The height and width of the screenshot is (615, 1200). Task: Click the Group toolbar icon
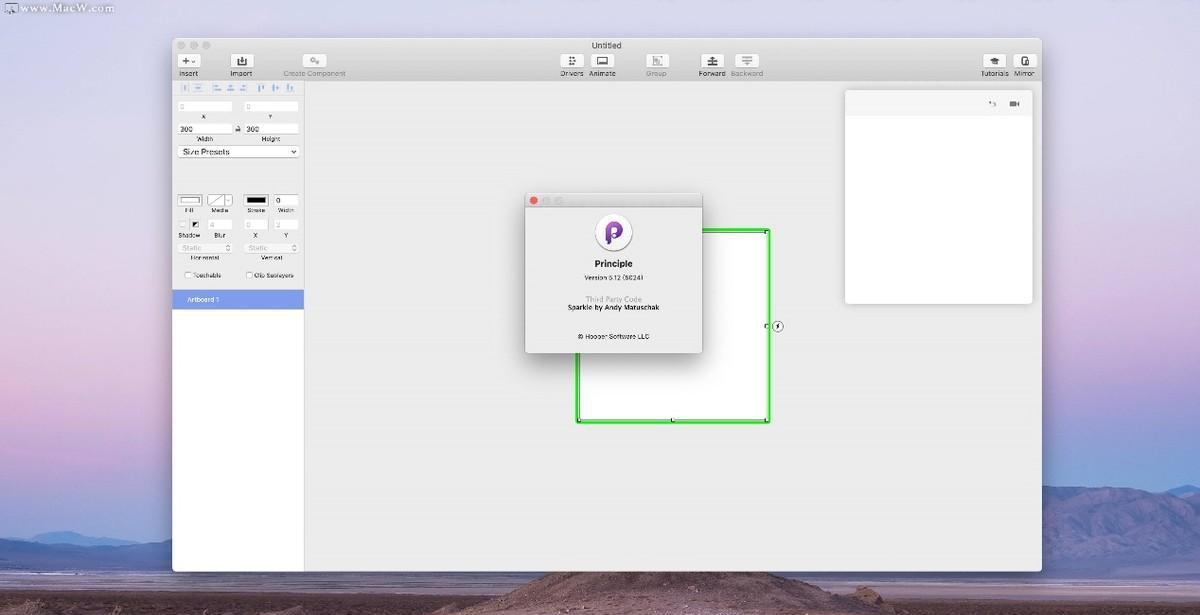tap(656, 61)
